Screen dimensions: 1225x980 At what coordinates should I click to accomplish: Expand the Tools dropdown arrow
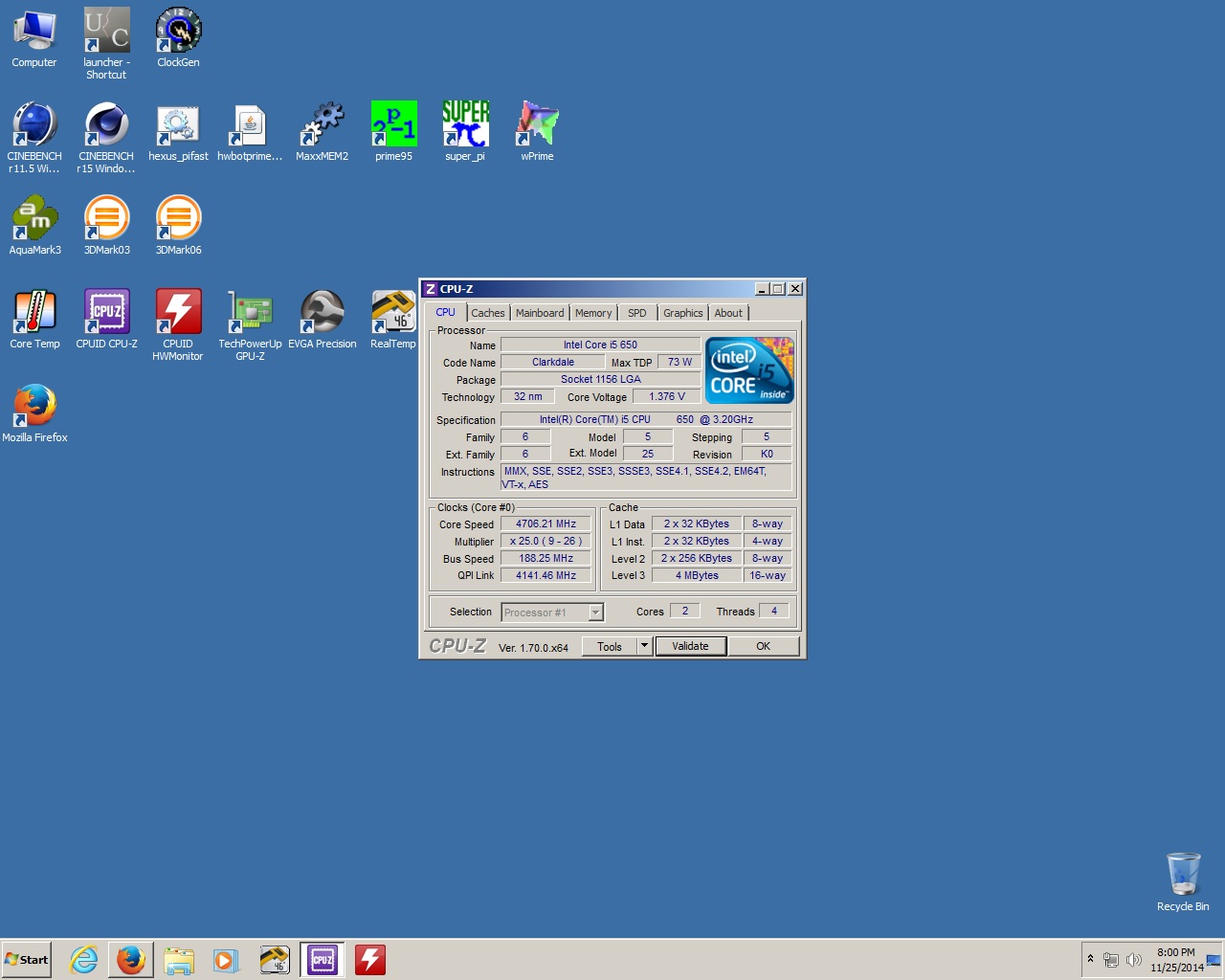pos(644,646)
